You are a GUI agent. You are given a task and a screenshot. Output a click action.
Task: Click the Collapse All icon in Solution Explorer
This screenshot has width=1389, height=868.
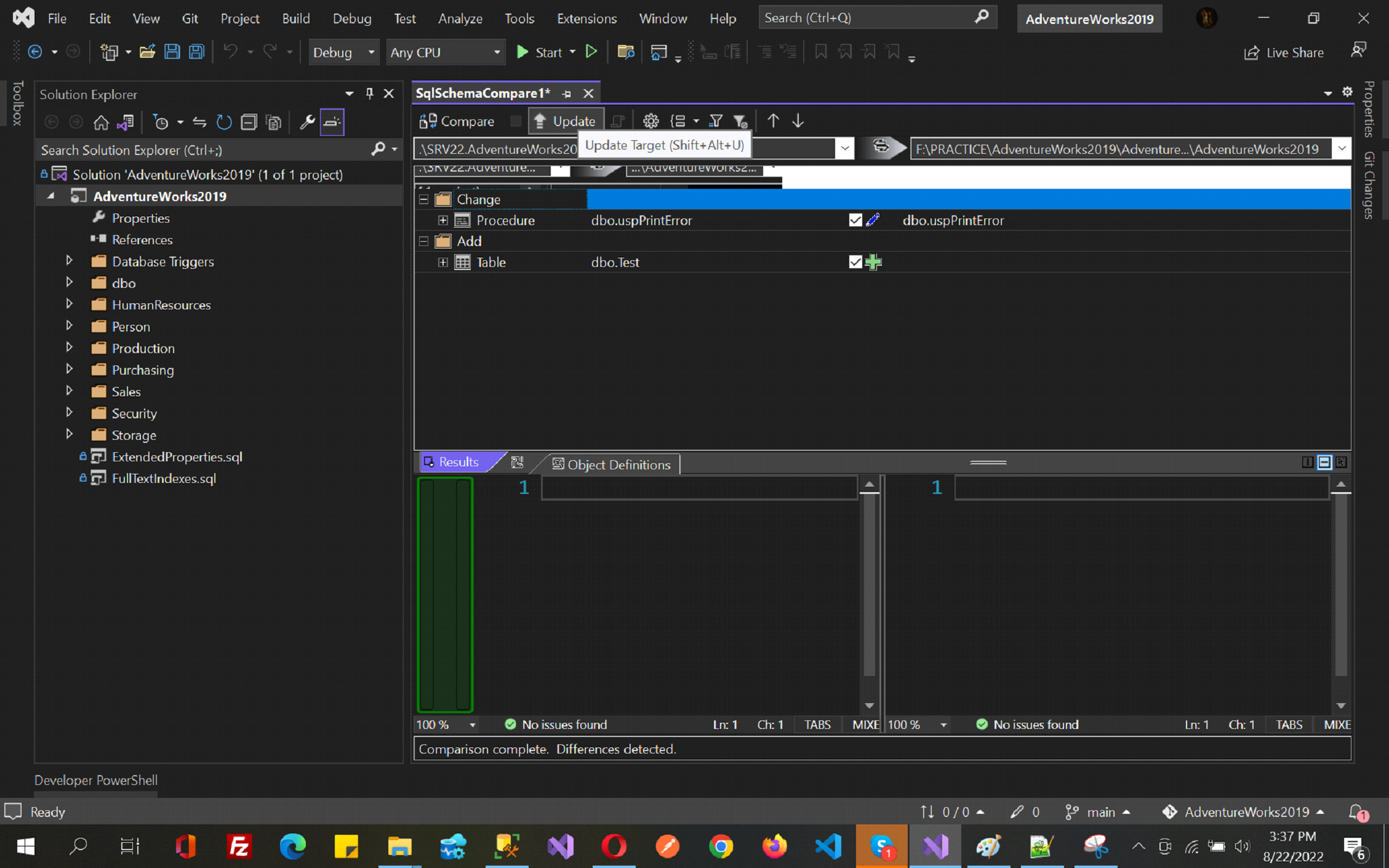(249, 122)
